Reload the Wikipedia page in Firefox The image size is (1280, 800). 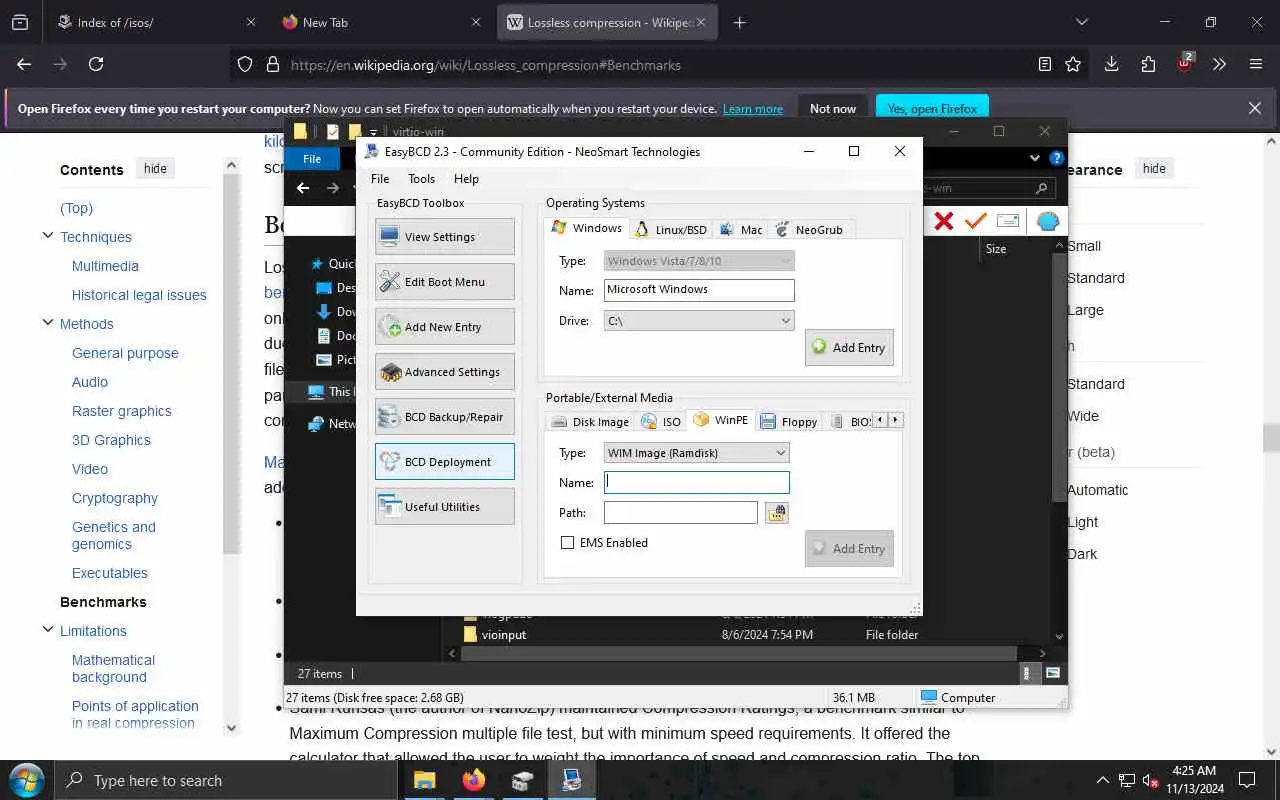tap(96, 64)
